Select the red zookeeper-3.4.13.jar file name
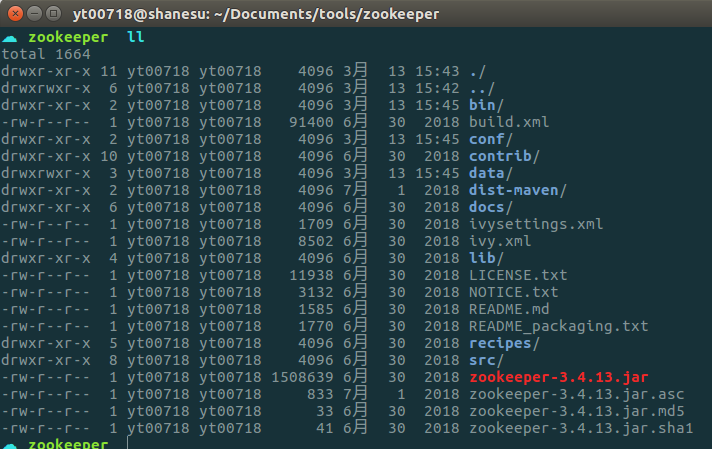712x449 pixels. click(559, 377)
